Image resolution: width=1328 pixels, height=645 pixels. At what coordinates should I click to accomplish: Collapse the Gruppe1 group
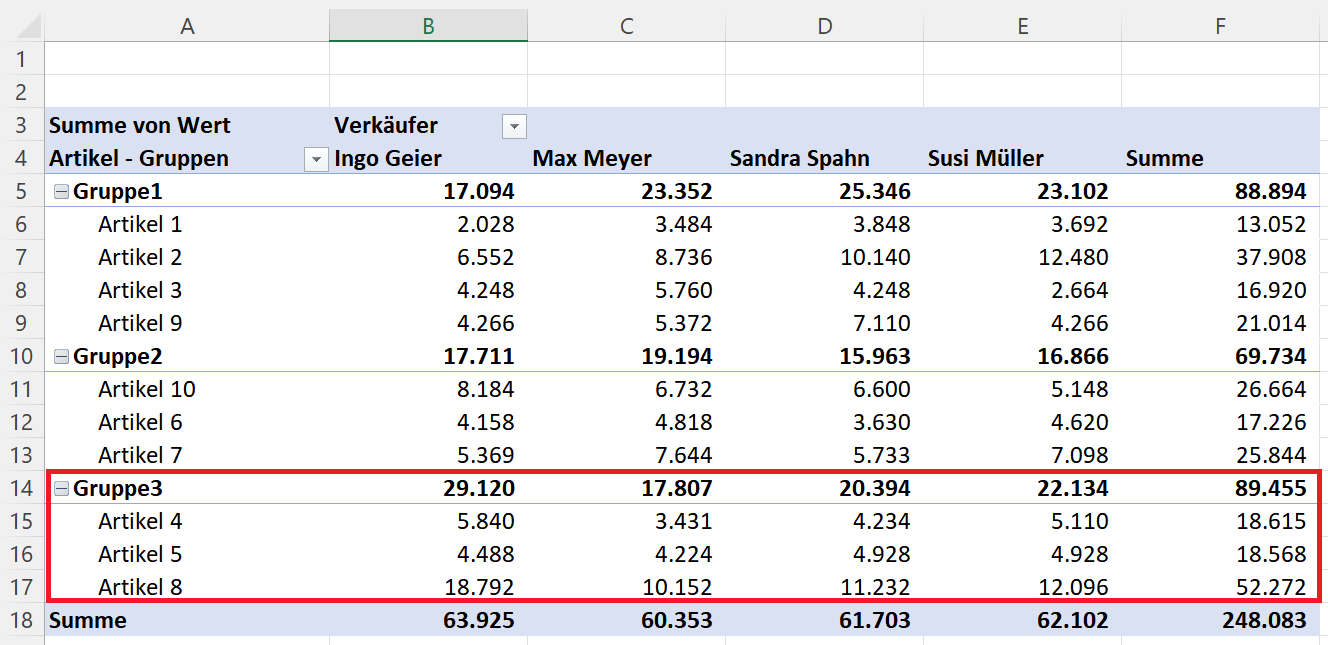62,191
